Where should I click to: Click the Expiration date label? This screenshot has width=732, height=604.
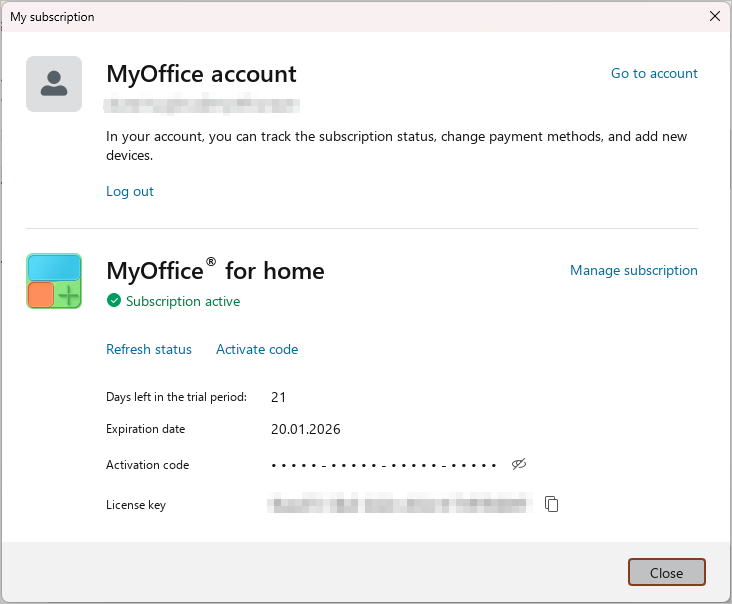(x=146, y=429)
